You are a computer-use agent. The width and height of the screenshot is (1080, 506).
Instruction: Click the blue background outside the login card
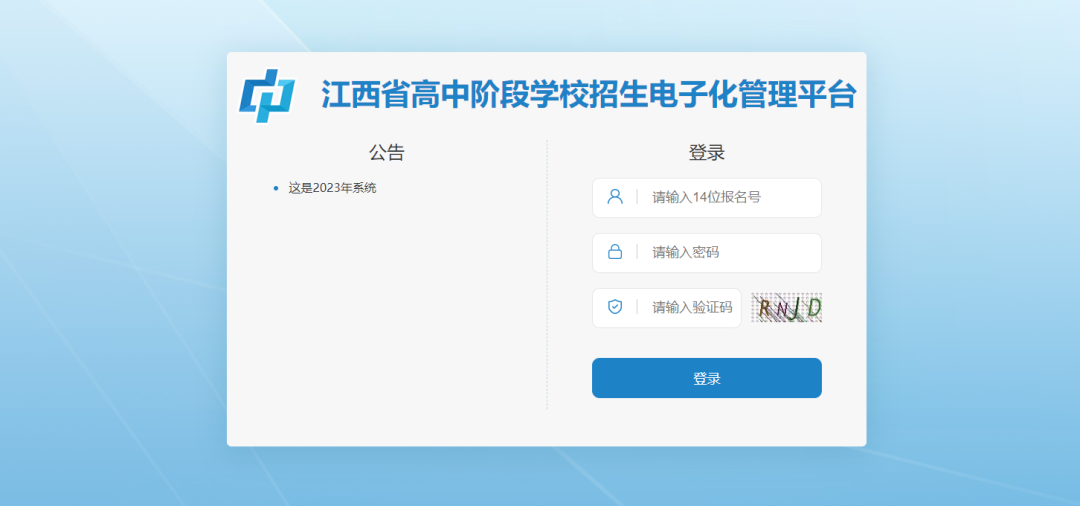[x=110, y=300]
